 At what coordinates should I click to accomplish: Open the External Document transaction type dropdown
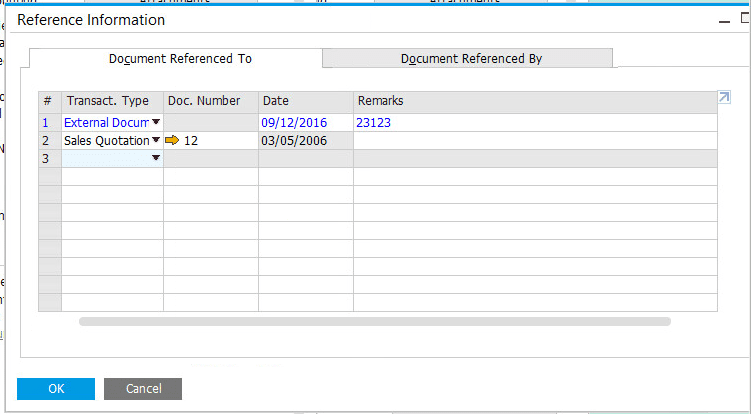tap(155, 122)
